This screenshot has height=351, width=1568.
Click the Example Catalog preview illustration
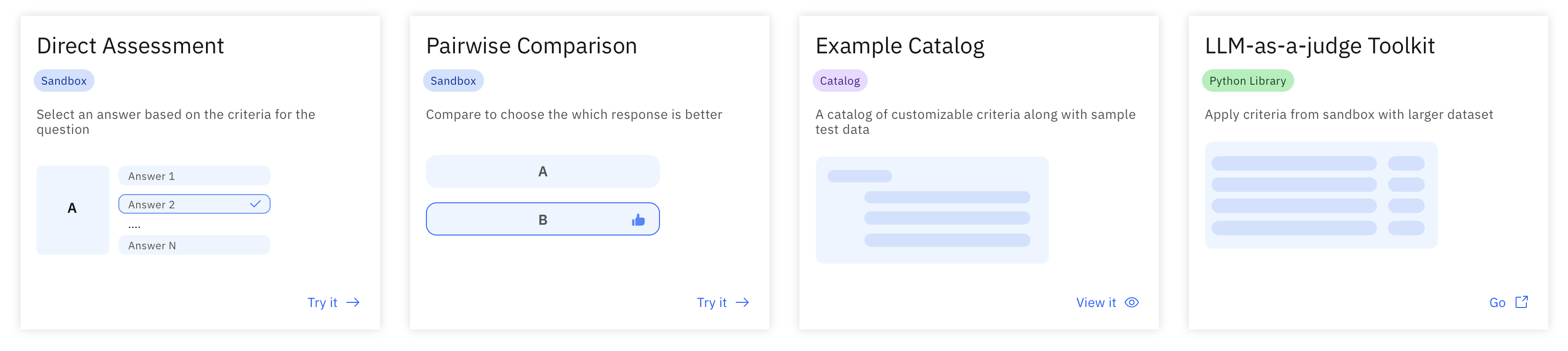[932, 210]
